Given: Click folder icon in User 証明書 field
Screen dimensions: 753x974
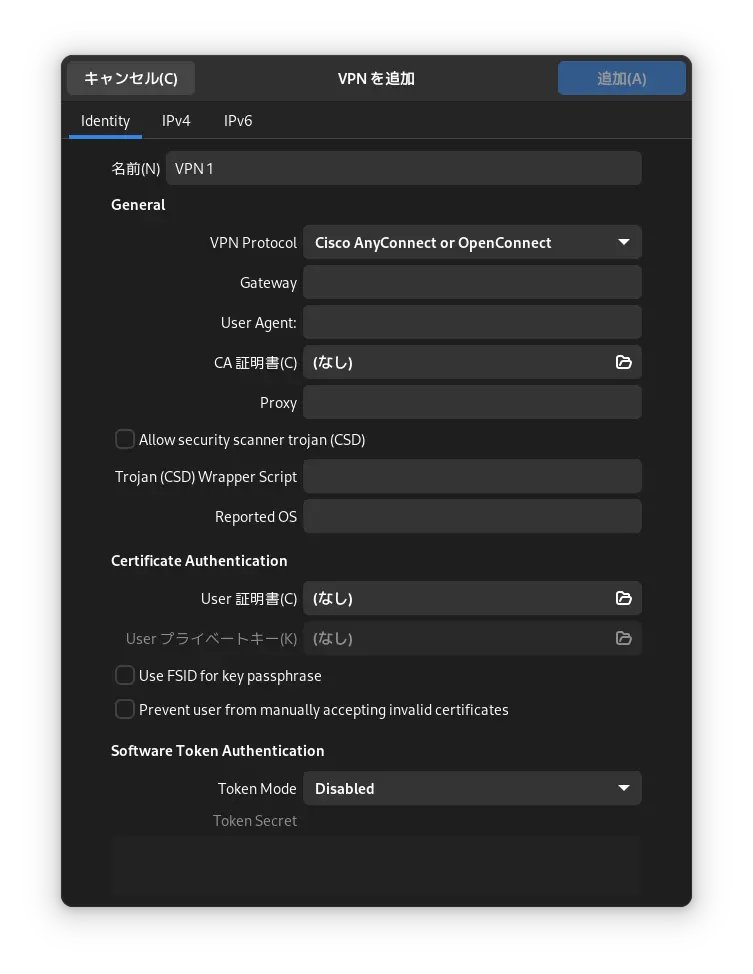Looking at the screenshot, I should (623, 598).
